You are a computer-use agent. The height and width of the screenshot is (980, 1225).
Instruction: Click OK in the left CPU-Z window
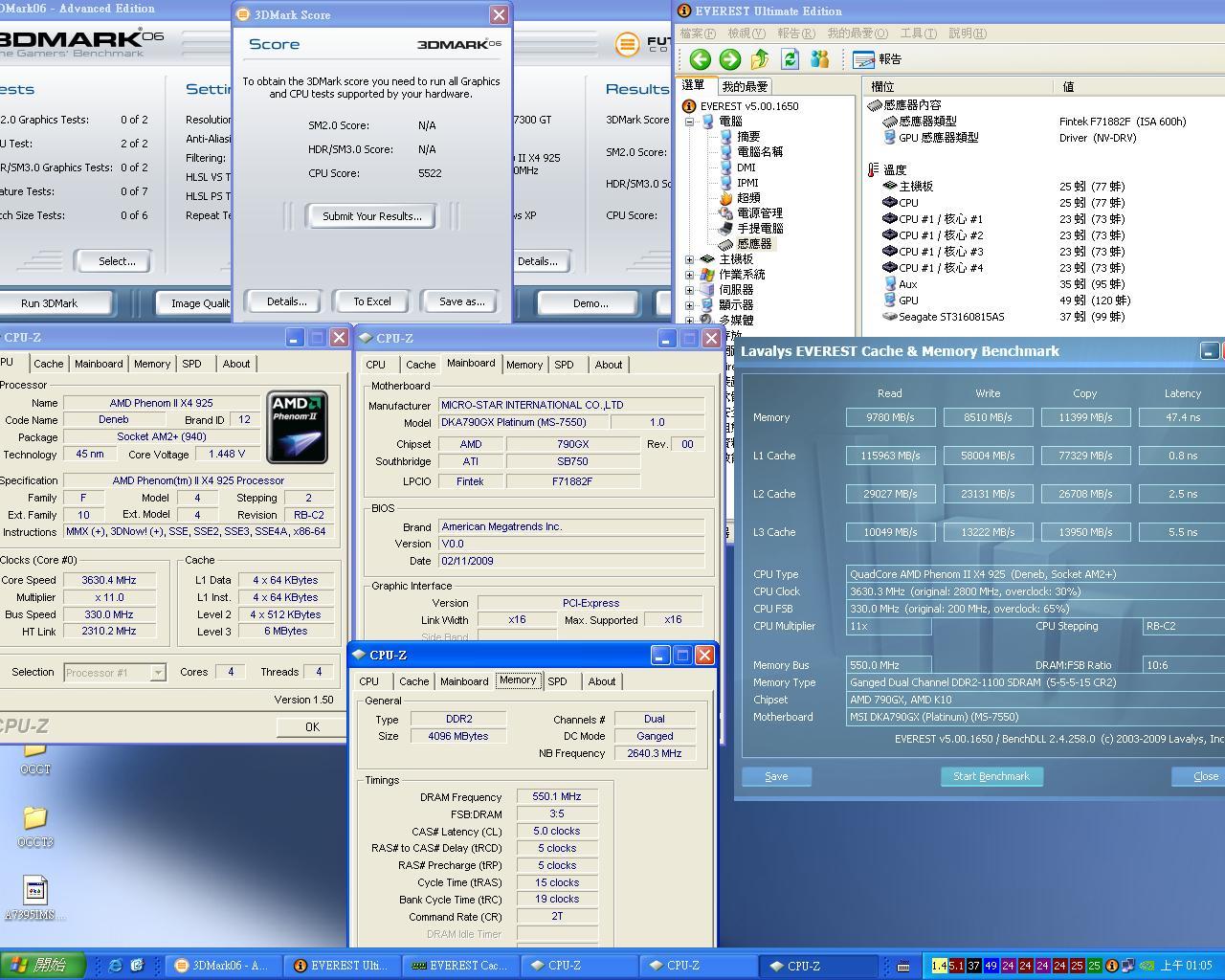(x=312, y=727)
